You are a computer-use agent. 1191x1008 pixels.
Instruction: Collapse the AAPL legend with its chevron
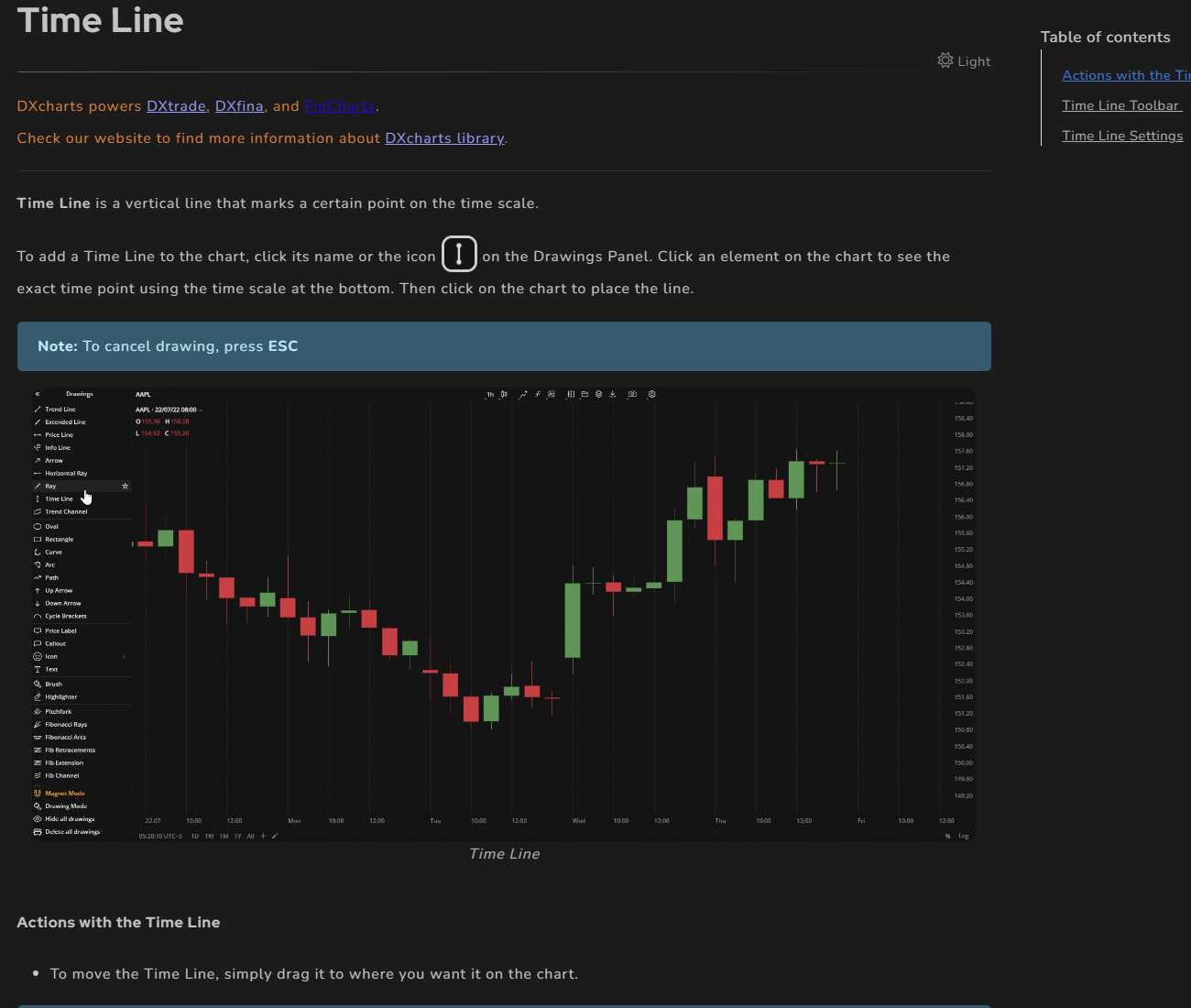point(201,410)
